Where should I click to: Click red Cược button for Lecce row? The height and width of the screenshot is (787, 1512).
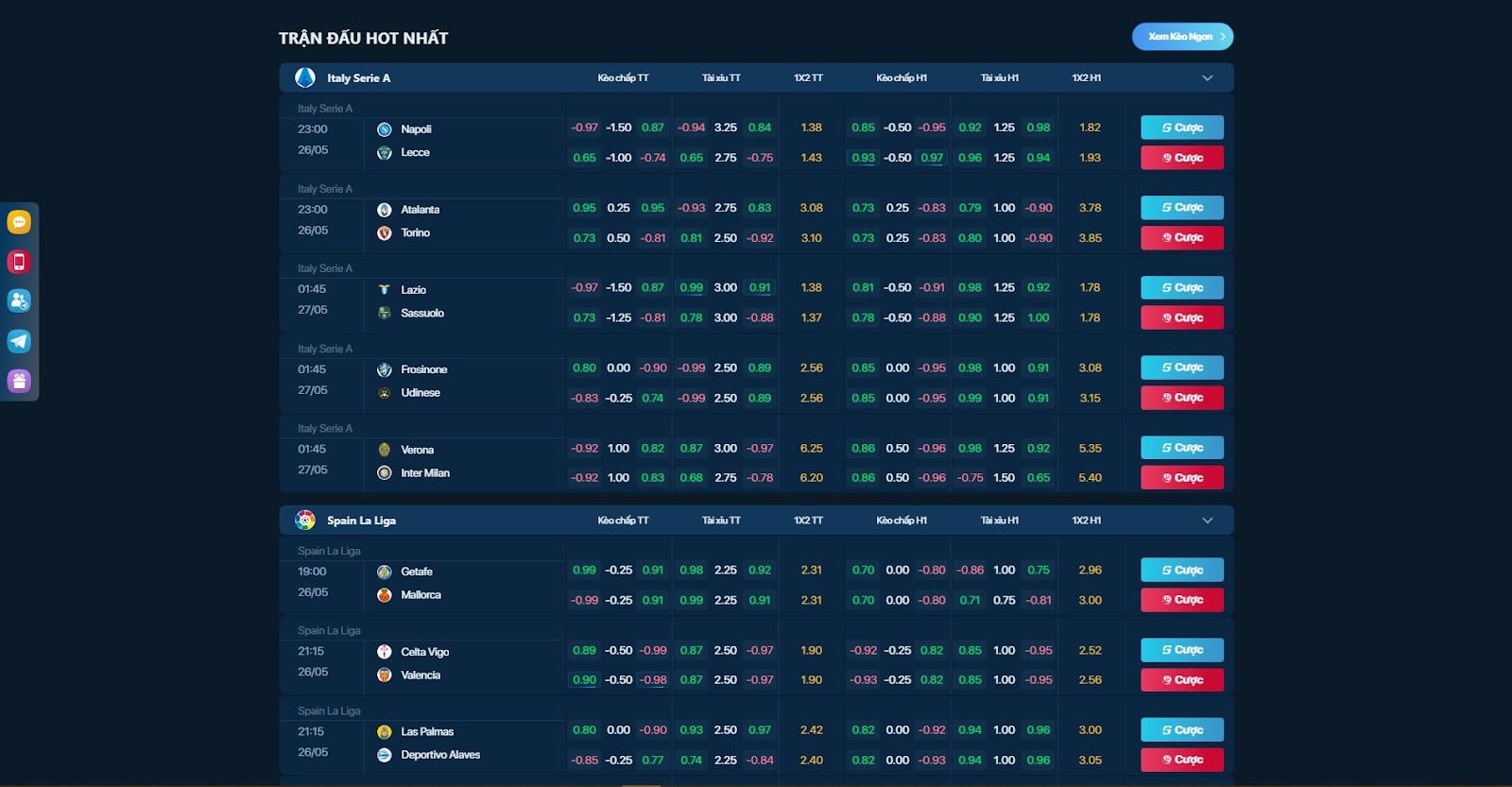click(x=1182, y=158)
